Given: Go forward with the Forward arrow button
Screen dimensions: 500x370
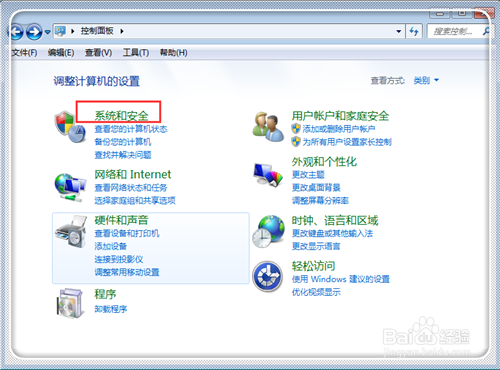Looking at the screenshot, I should click(34, 32).
